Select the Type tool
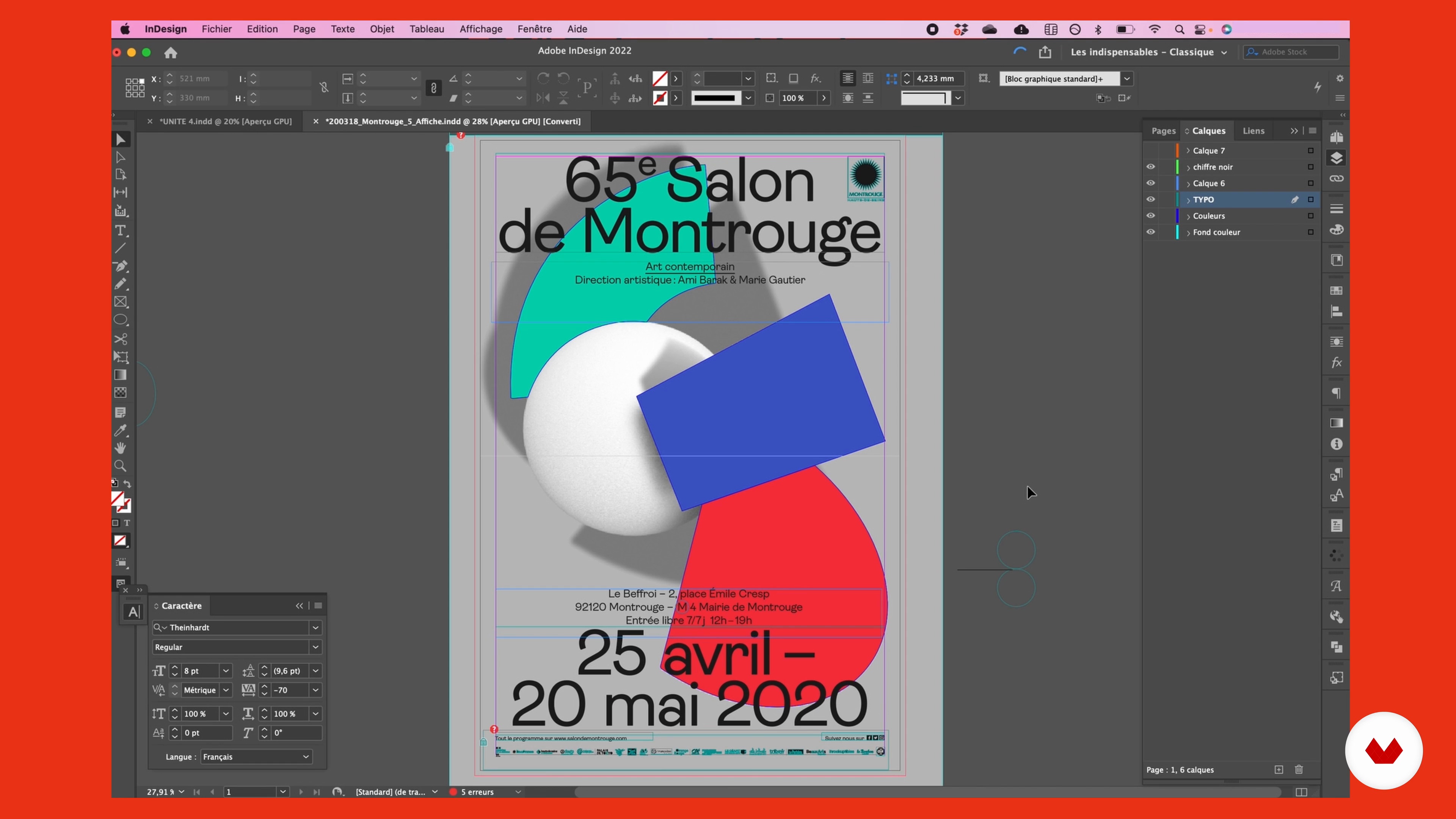 click(121, 231)
